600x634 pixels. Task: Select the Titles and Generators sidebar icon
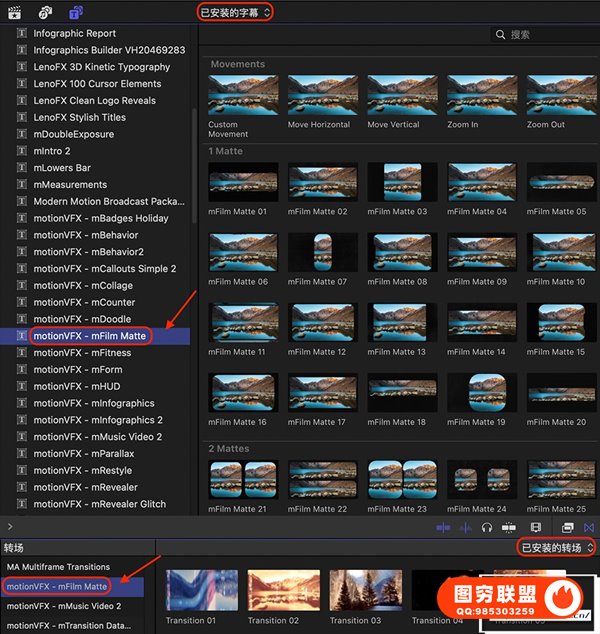[76, 12]
